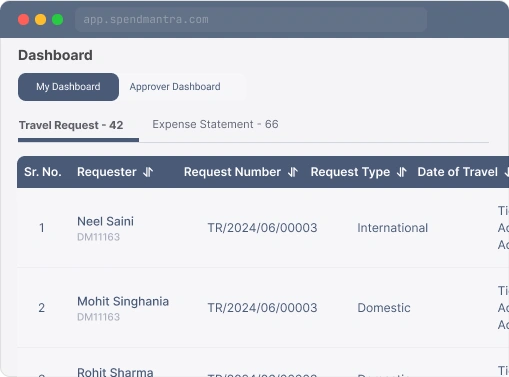Click International request type cell
Viewport: 509px width, 377px height.
pyautogui.click(x=393, y=228)
